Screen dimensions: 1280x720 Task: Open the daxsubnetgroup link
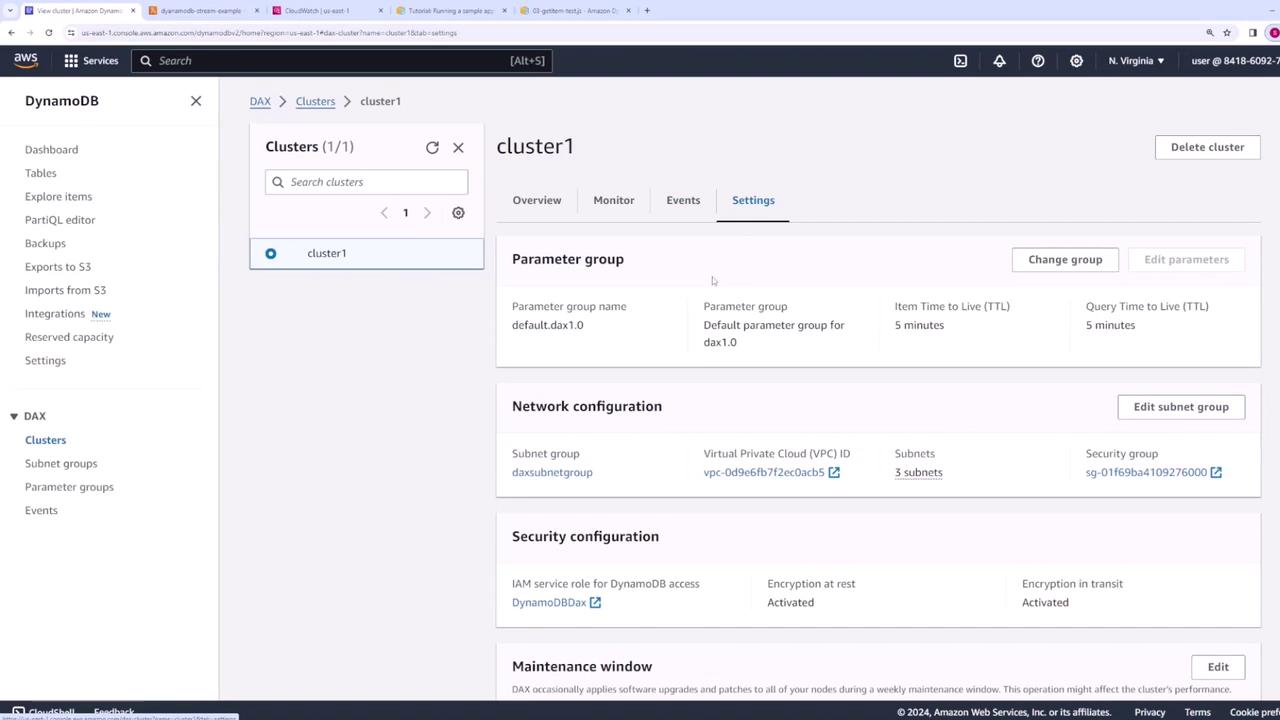[552, 473]
